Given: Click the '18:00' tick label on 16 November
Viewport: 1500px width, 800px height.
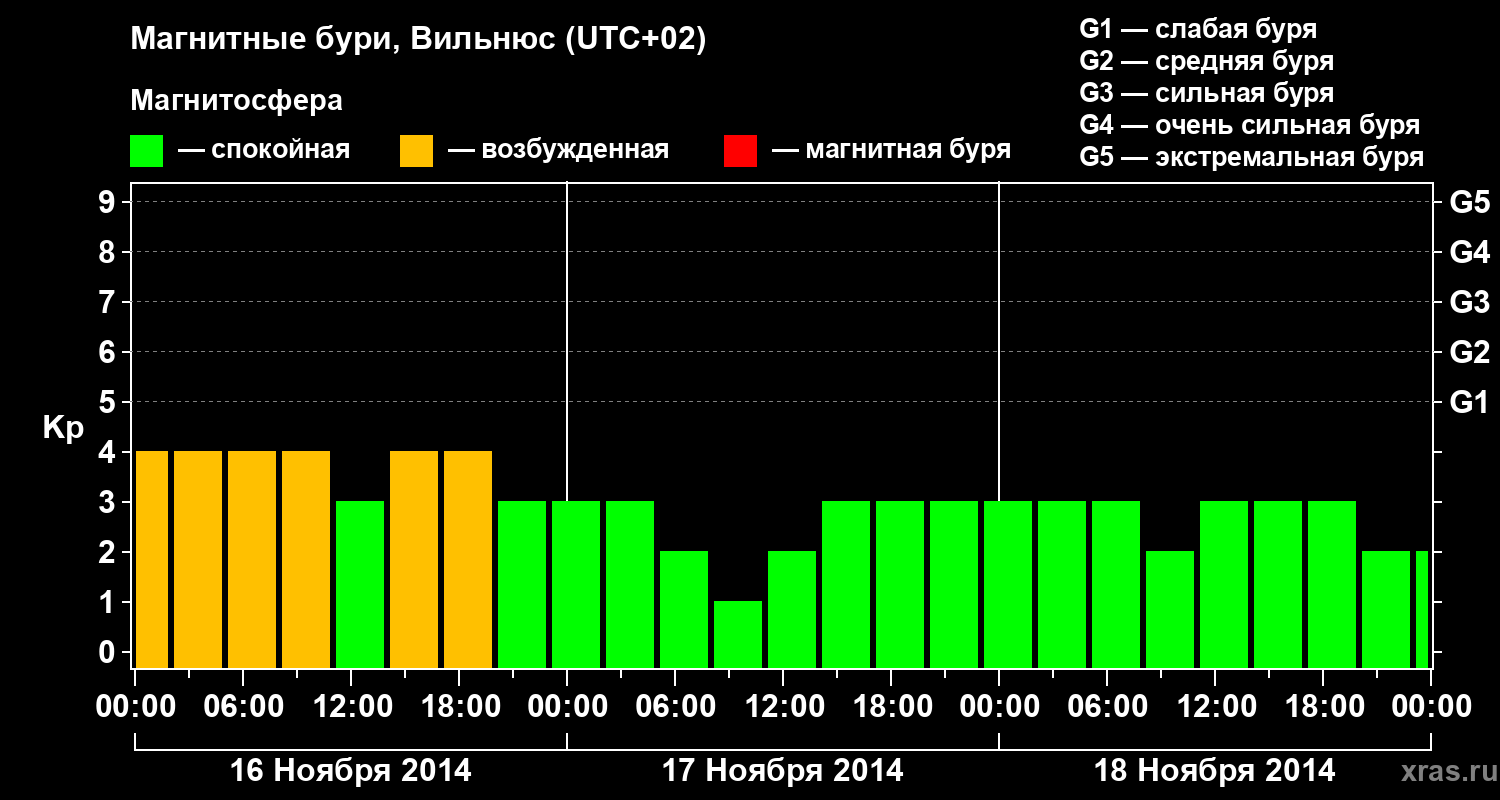Looking at the screenshot, I should pyautogui.click(x=459, y=706).
